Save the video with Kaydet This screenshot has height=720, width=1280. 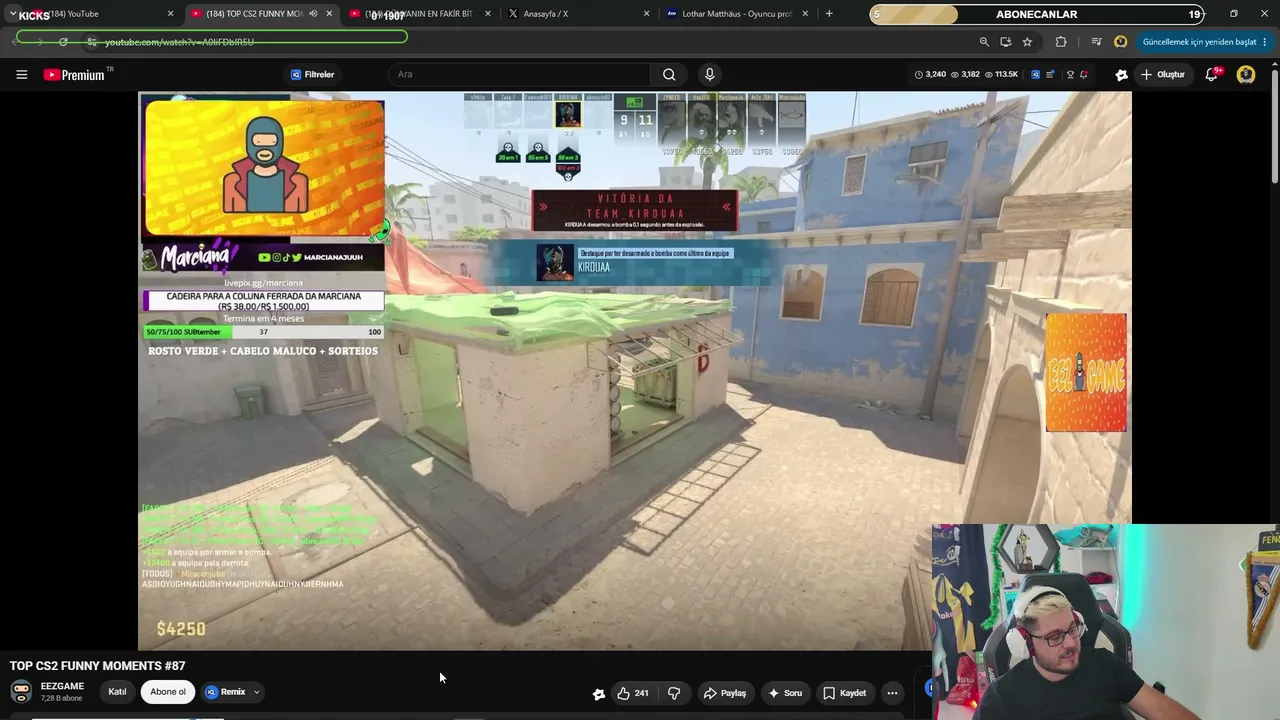pos(845,693)
